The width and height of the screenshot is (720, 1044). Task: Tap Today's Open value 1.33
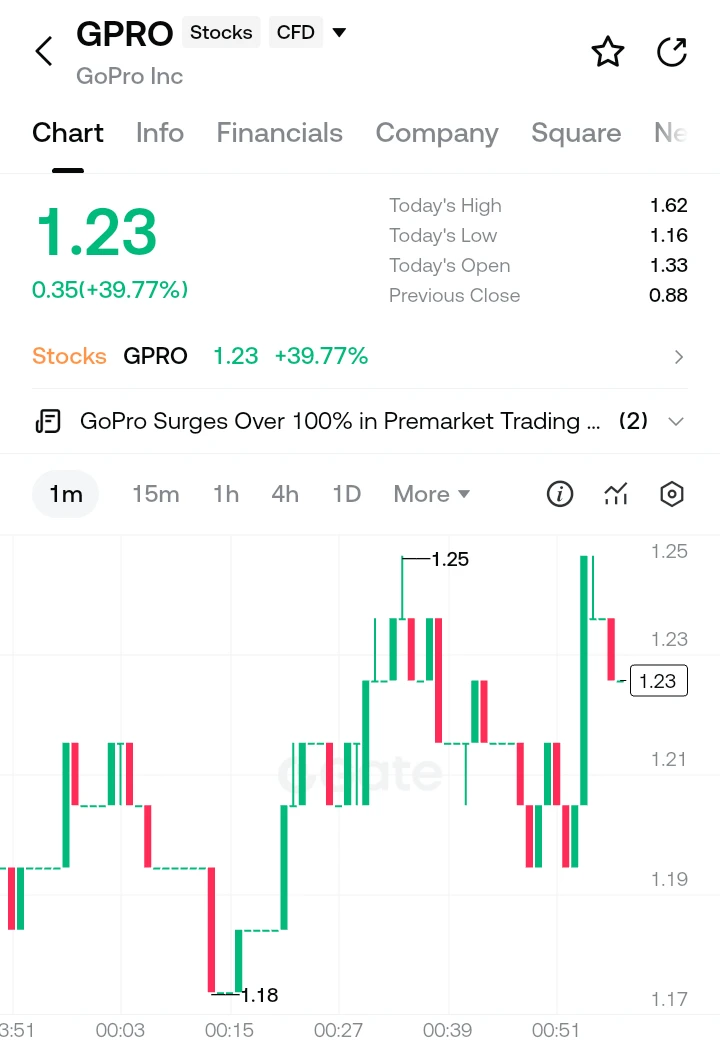coord(669,265)
